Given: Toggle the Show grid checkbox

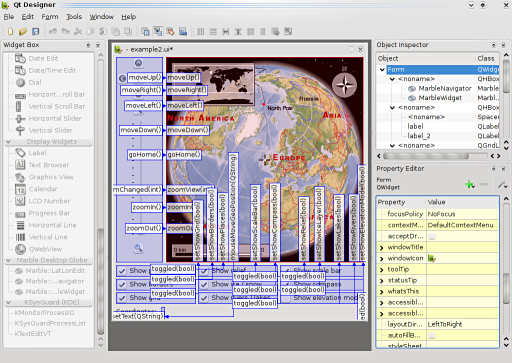Looking at the screenshot, I should pos(122,298).
